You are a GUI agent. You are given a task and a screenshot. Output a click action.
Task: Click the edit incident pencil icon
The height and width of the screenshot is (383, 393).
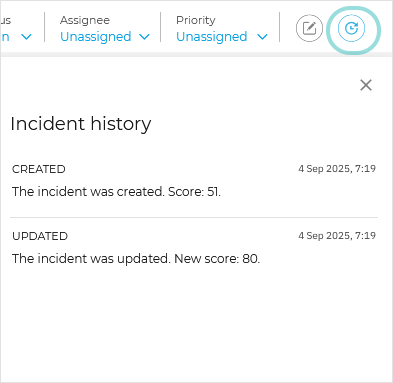tap(309, 28)
